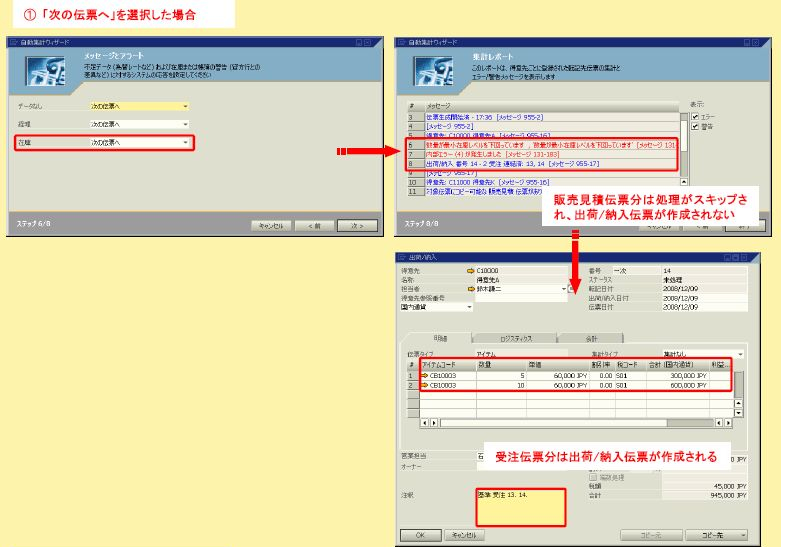Expand the 在庫 dropdown set to 次の伝票へ
Viewport: 795px width, 547px height.
coord(185,143)
